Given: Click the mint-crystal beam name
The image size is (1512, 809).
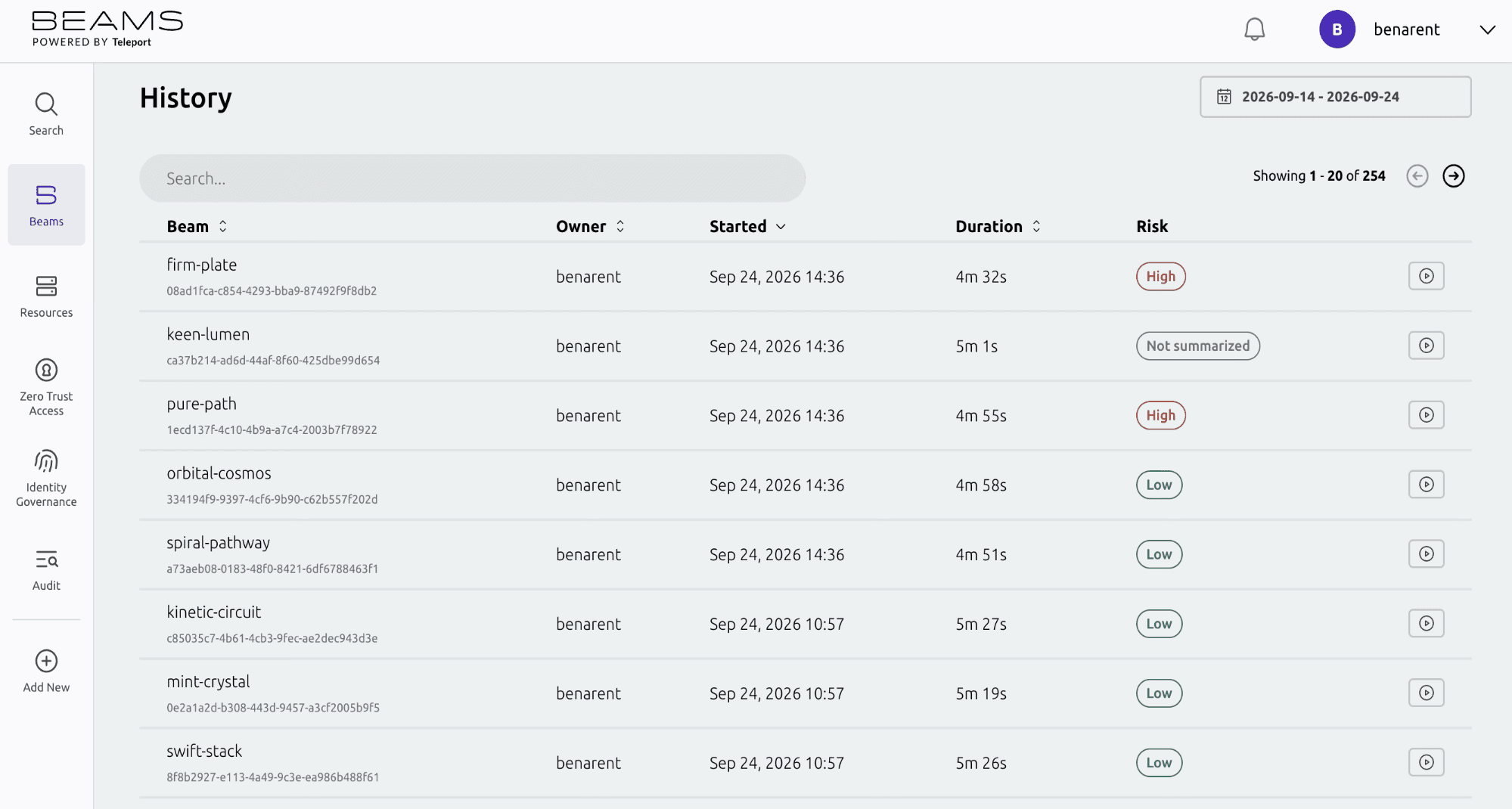Looking at the screenshot, I should pos(208,681).
